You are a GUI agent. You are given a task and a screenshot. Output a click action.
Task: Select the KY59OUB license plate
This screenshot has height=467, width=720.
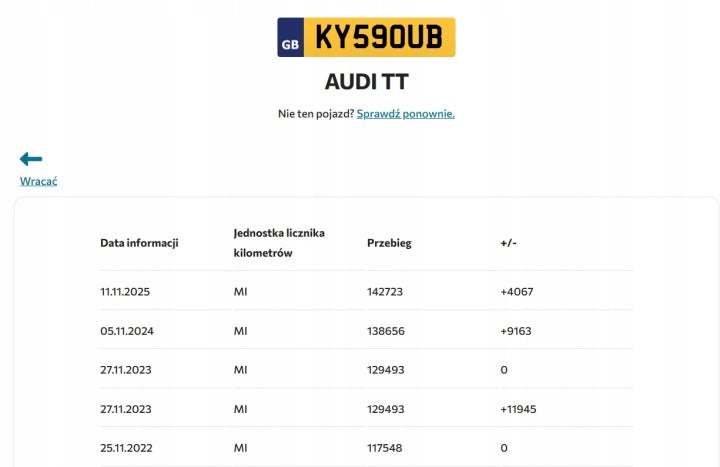point(366,38)
